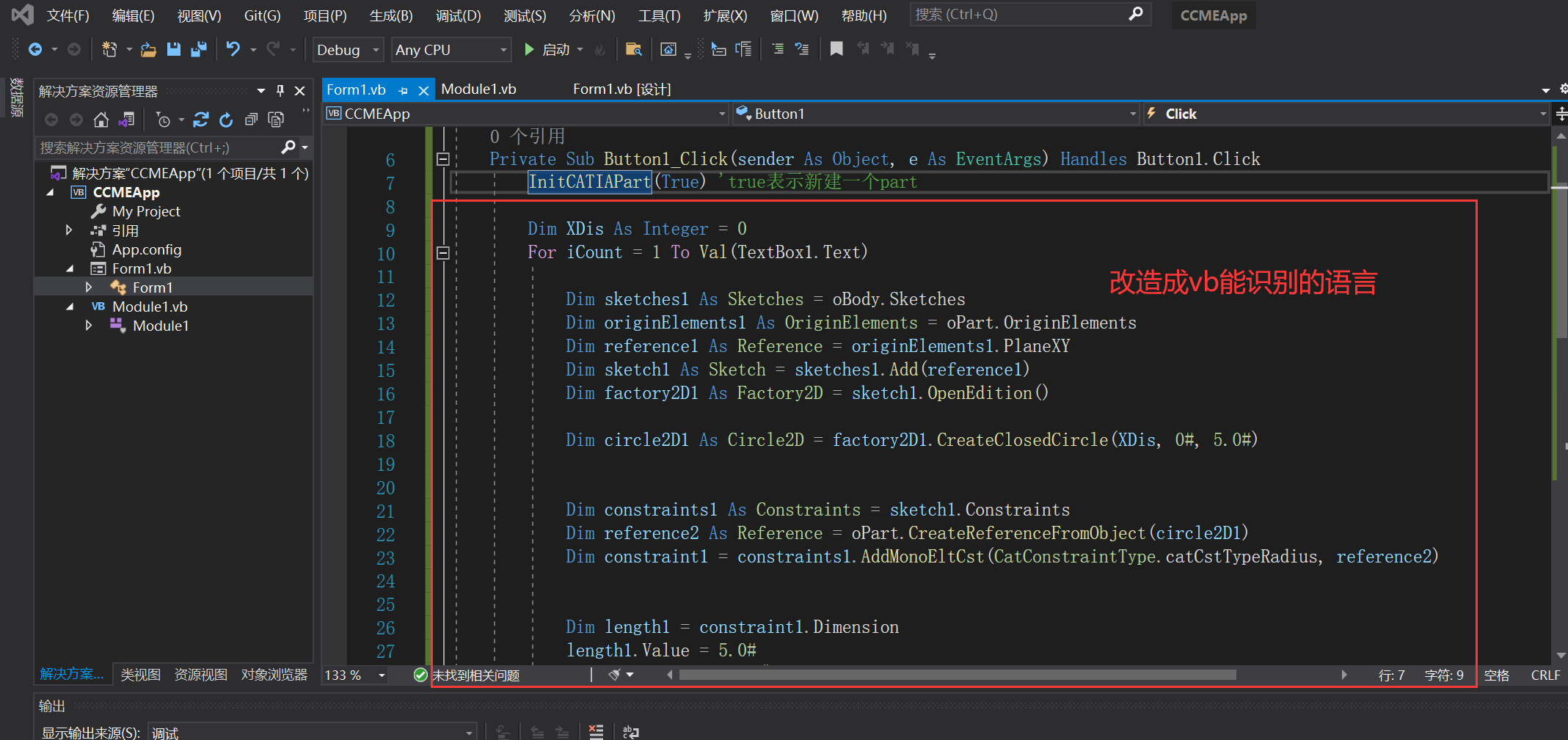Pin the Solution Explorer panel
The width and height of the screenshot is (1568, 740).
tap(280, 91)
